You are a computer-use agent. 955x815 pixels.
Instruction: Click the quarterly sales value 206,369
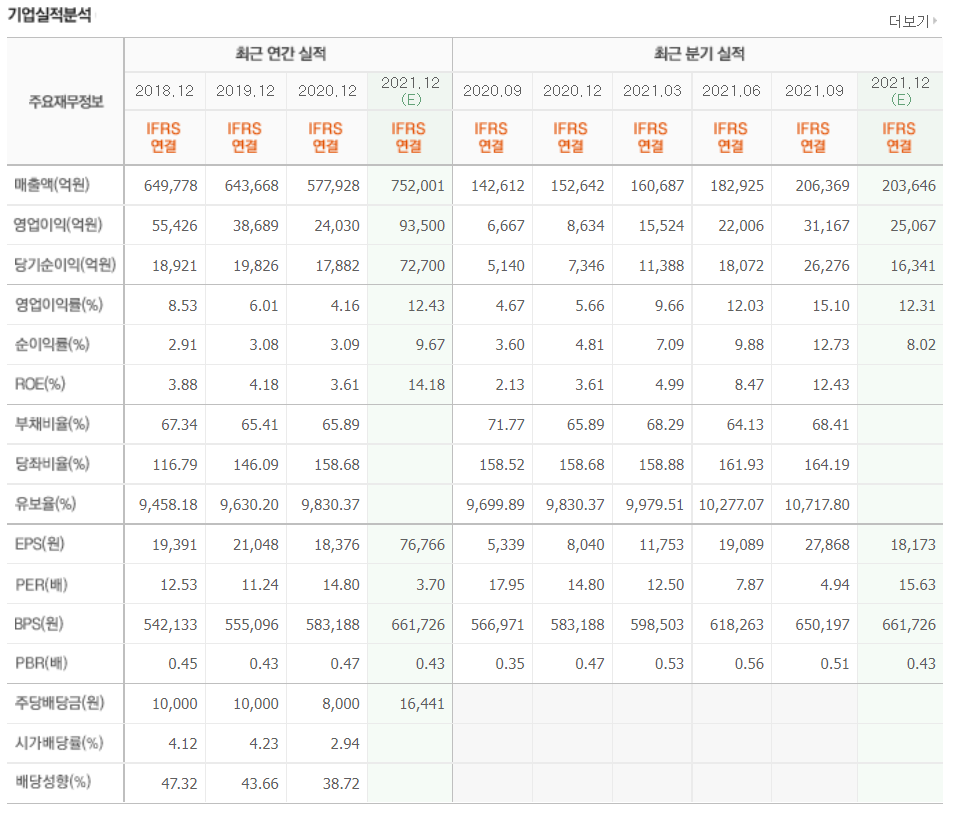pos(822,186)
